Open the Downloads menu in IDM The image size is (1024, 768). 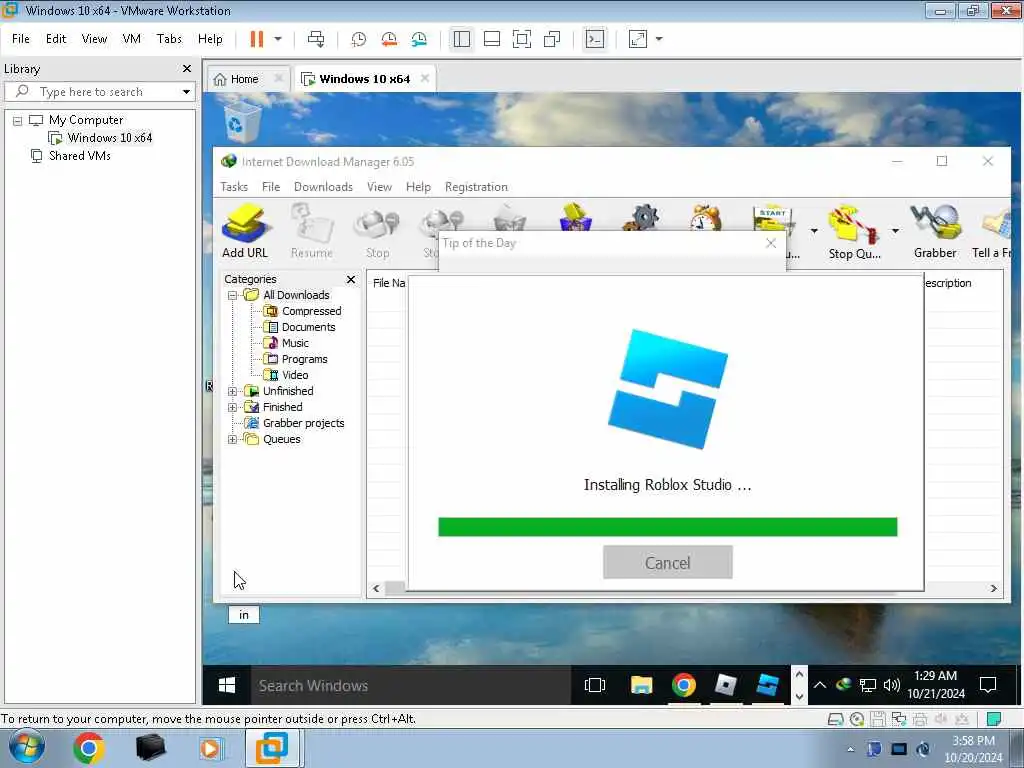[x=323, y=187]
